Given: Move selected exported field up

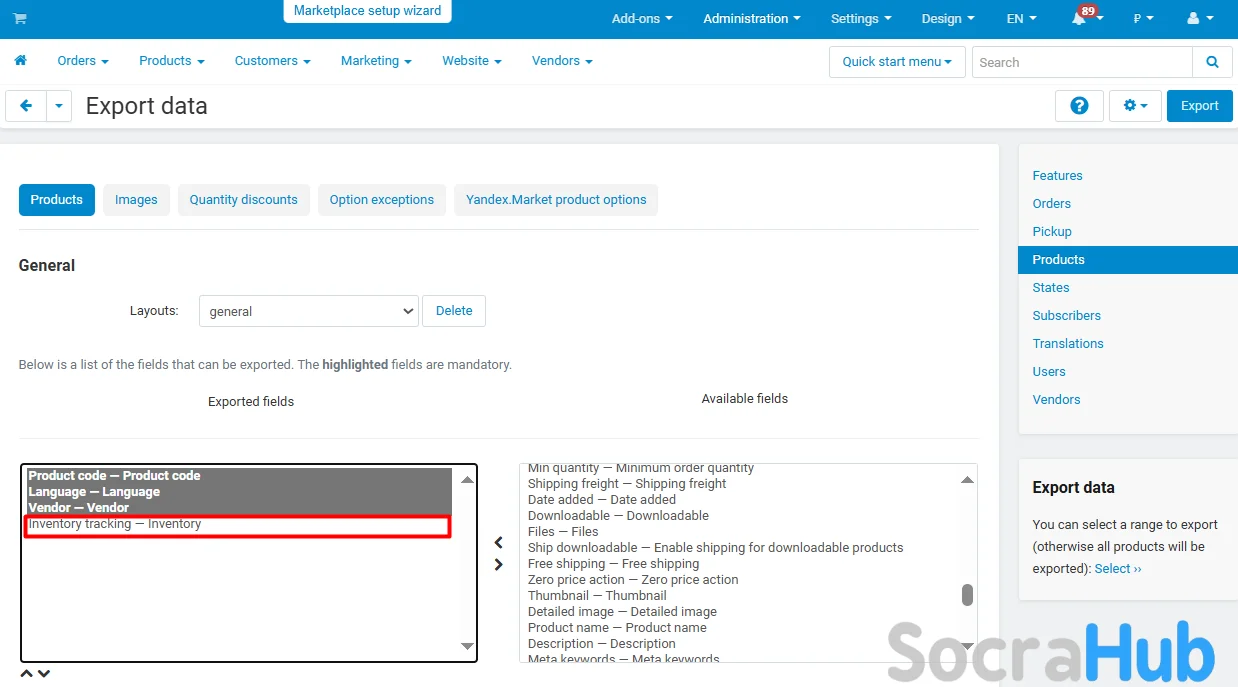Looking at the screenshot, I should 27,674.
